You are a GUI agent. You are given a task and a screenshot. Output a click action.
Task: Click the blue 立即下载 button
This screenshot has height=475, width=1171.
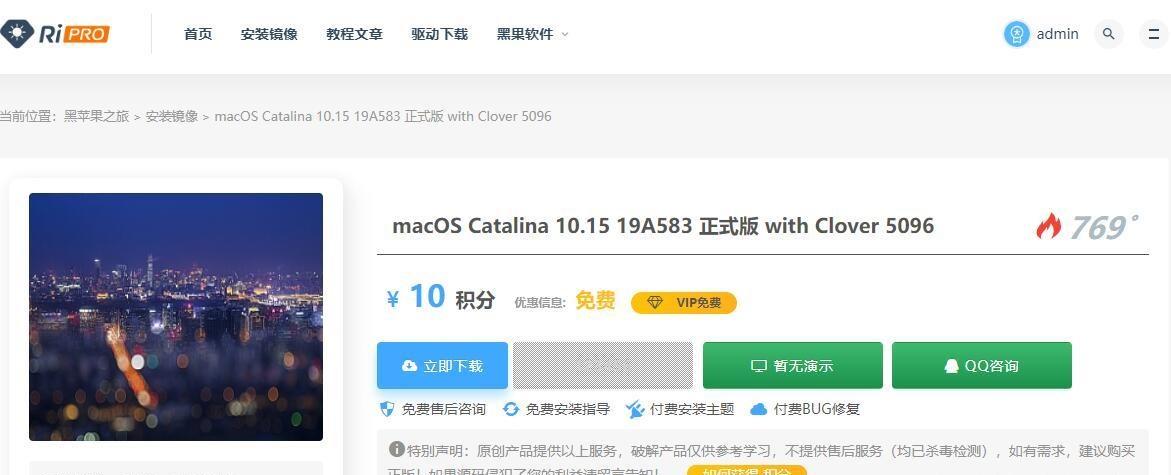click(442, 365)
